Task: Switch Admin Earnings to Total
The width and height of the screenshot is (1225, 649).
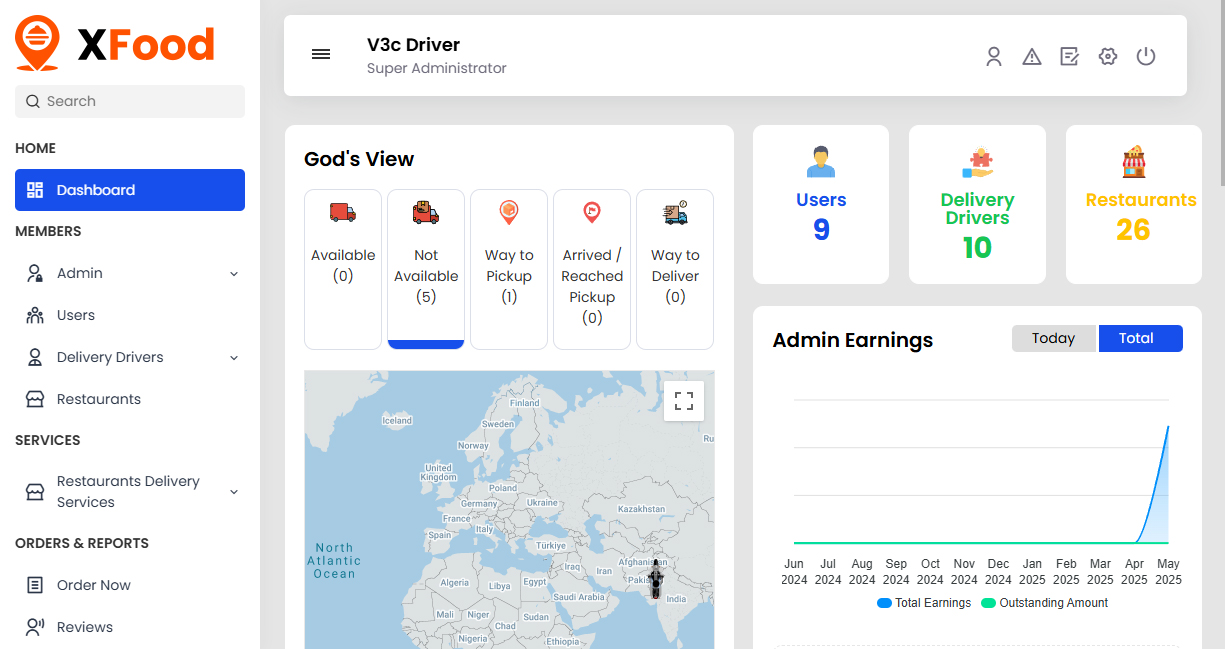Action: [x=1140, y=339]
